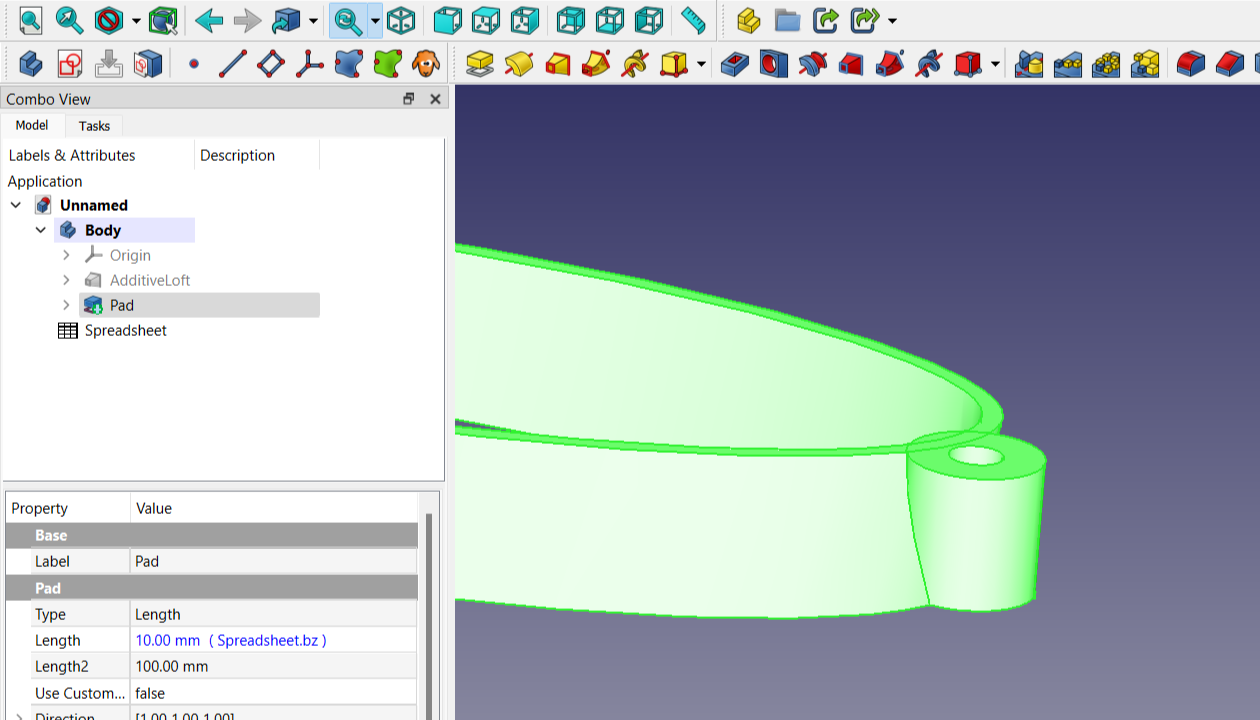Open the measurement tool
The width and height of the screenshot is (1260, 720).
(x=693, y=21)
